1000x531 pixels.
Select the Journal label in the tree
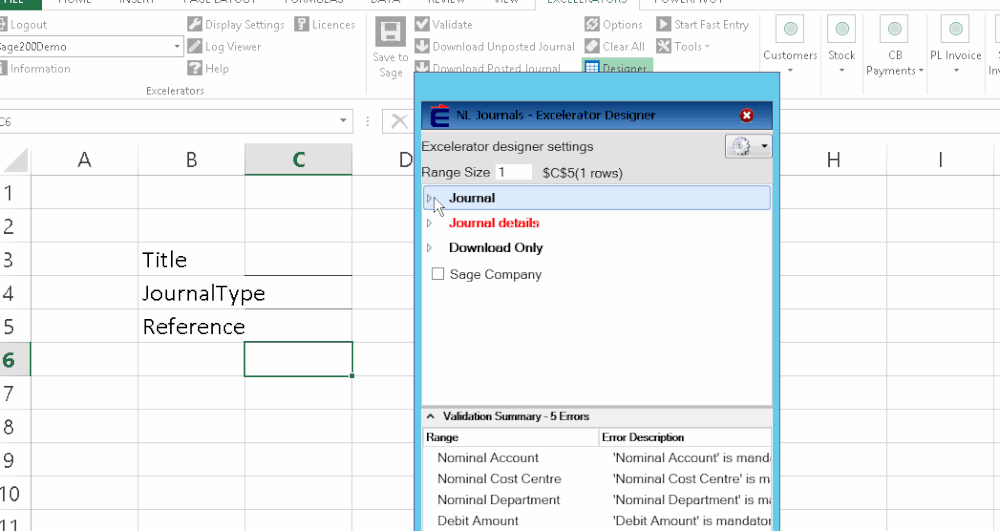point(471,198)
